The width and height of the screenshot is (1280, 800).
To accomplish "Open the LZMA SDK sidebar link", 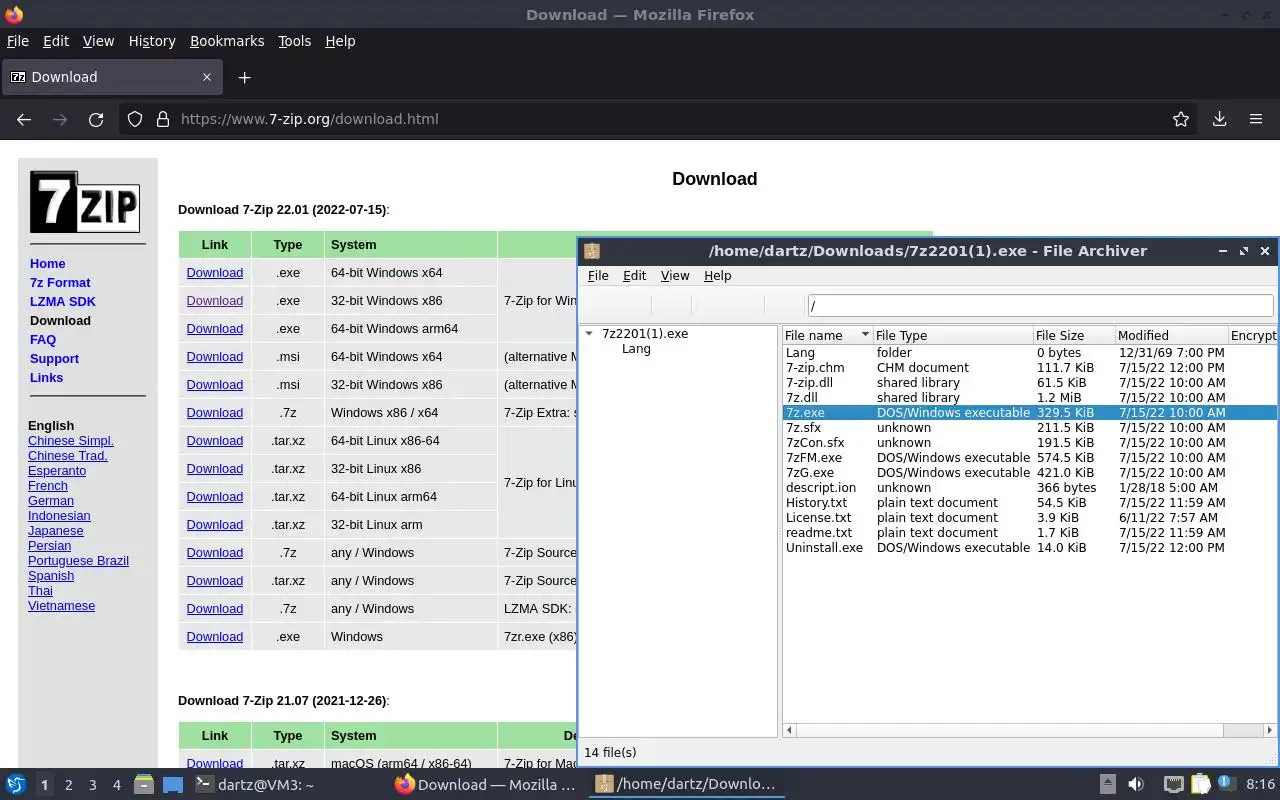I will click(63, 301).
